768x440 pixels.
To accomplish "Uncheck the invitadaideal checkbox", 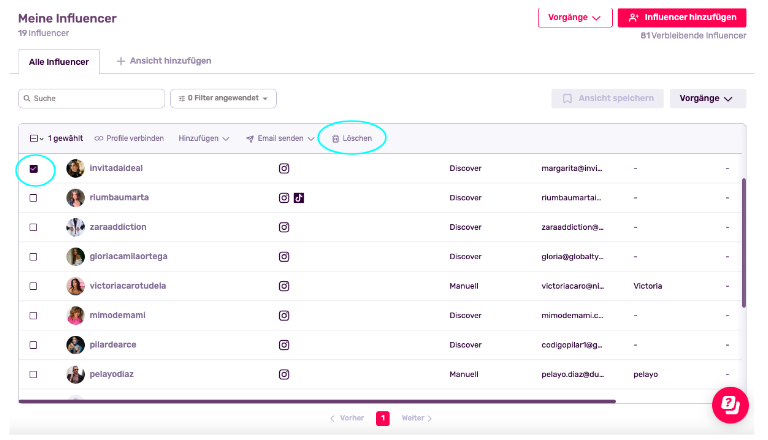I will click(x=33, y=169).
